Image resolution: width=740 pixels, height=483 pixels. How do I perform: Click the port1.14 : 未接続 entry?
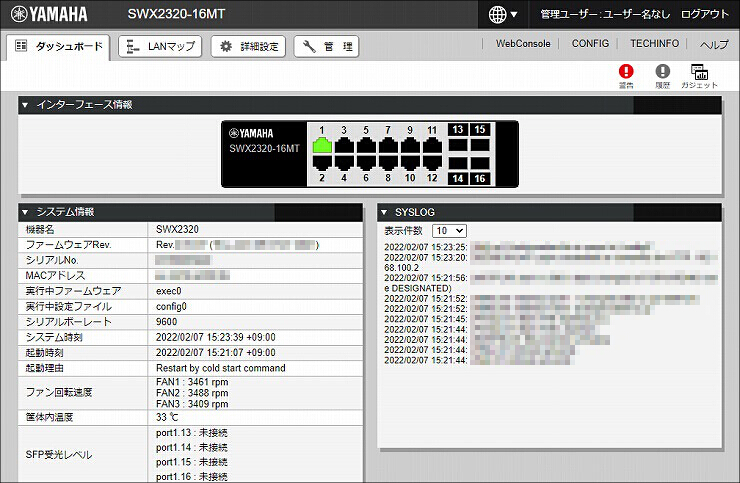[x=192, y=447]
